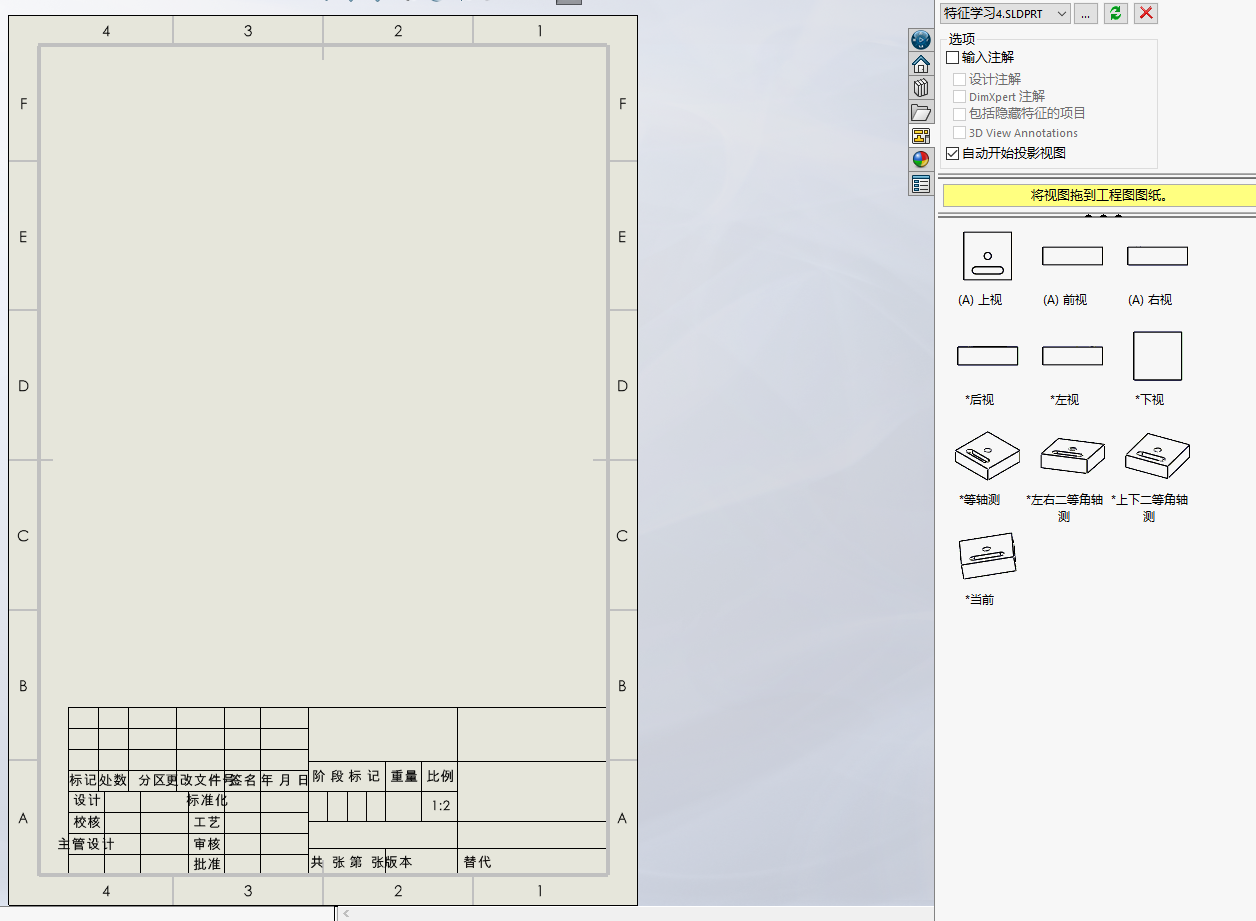Select the (A) 右视 right view thumbnail
The width and height of the screenshot is (1256, 921).
(x=1157, y=256)
